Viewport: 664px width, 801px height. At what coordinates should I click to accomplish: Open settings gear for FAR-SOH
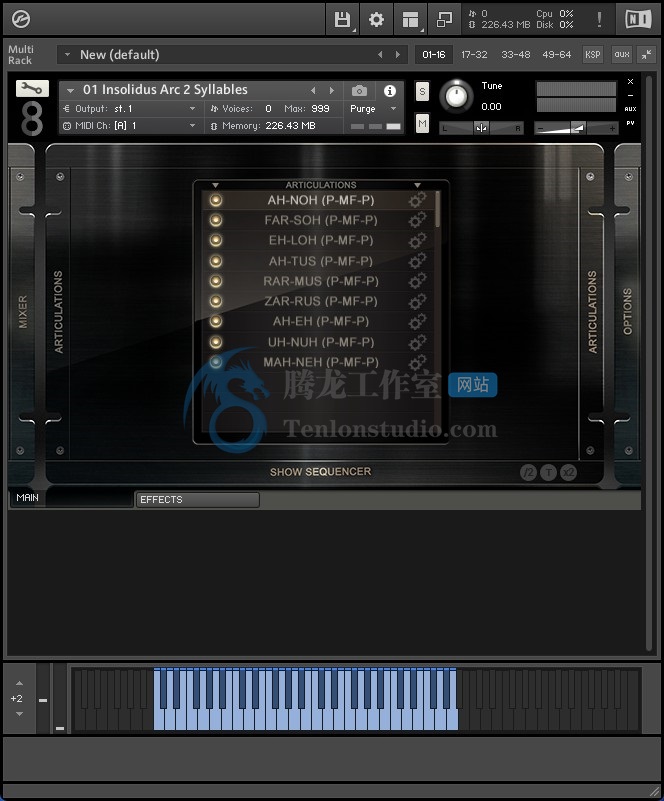(417, 220)
